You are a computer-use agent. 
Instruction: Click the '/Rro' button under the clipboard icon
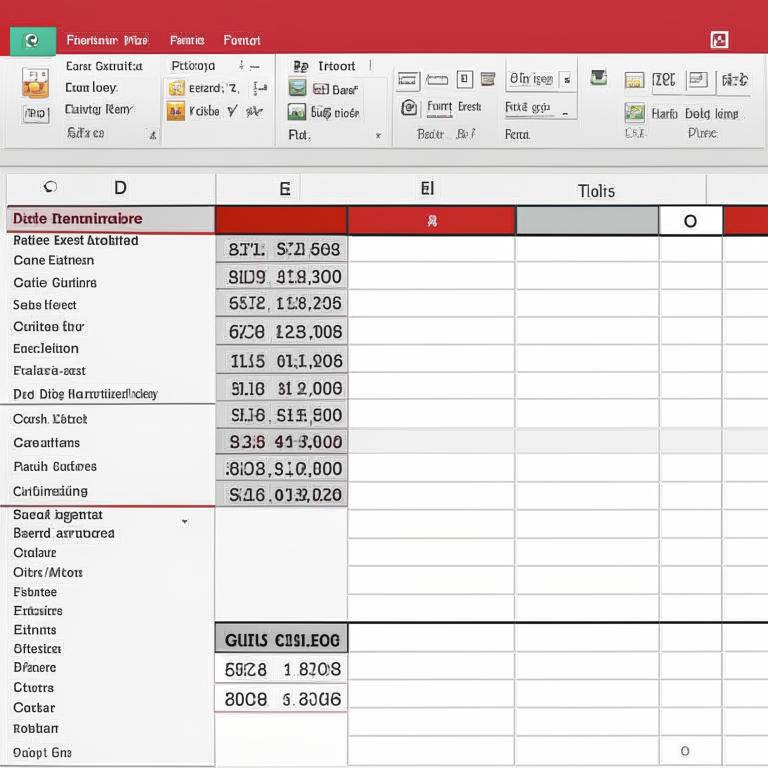[x=36, y=114]
